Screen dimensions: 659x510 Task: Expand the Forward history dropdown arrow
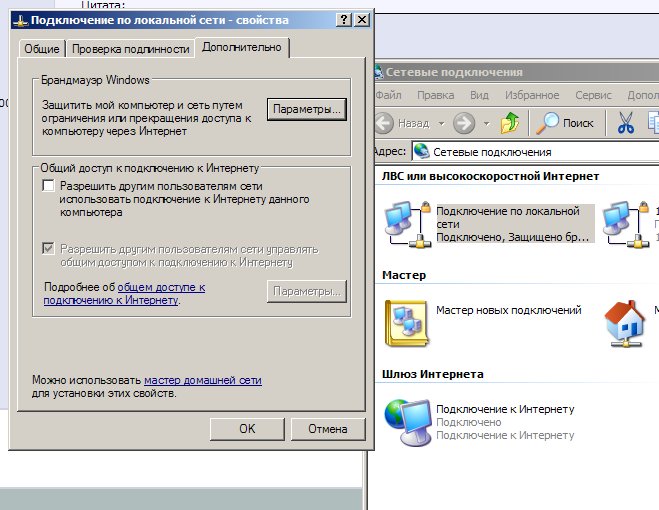click(487, 124)
